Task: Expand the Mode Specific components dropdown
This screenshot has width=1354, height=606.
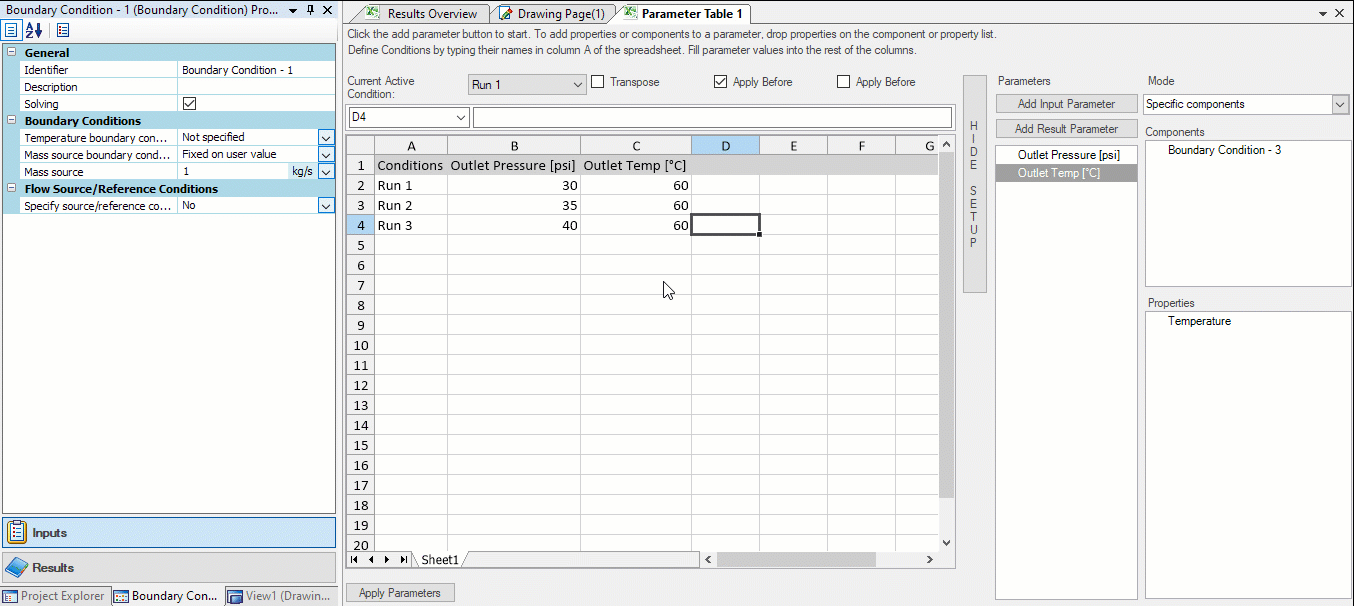Action: pos(1340,104)
